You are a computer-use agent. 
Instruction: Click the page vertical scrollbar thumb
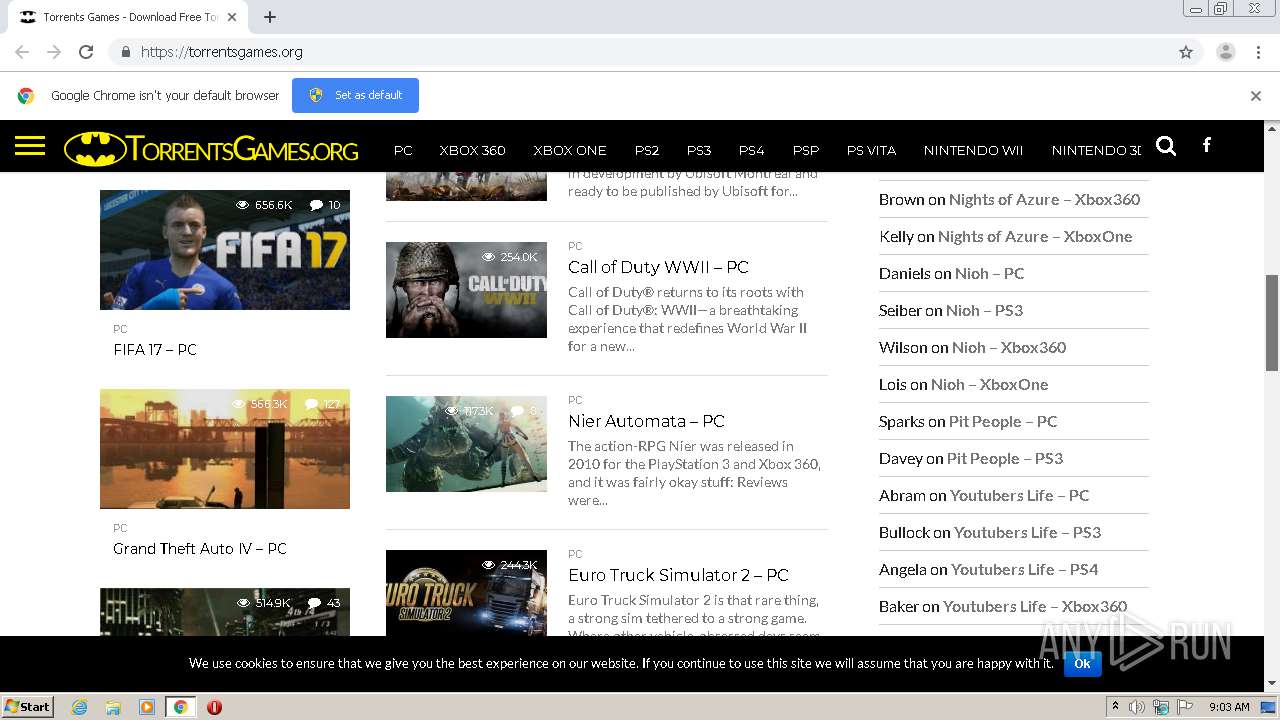(x=1272, y=322)
